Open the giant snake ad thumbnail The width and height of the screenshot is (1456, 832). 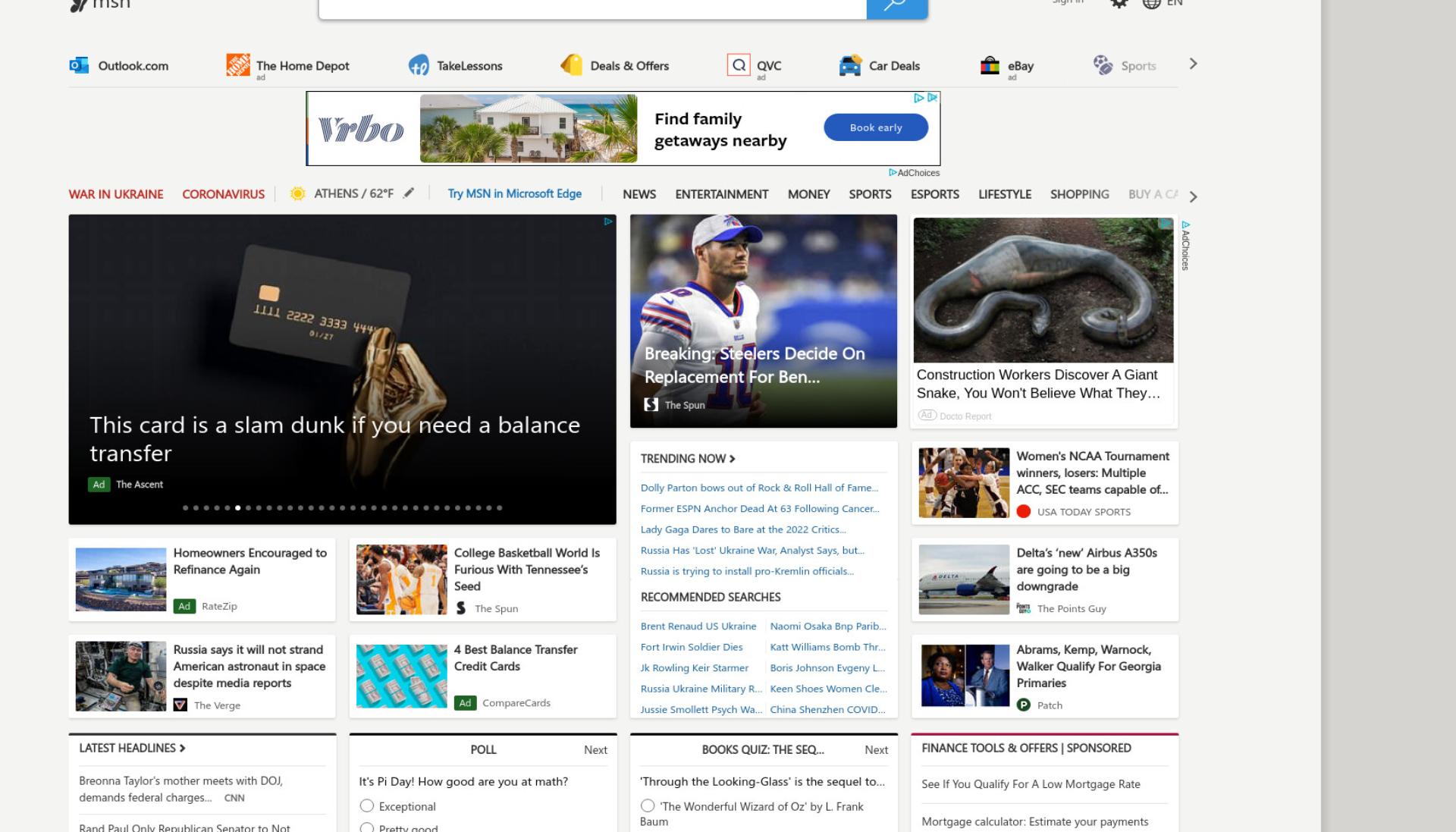(1043, 290)
